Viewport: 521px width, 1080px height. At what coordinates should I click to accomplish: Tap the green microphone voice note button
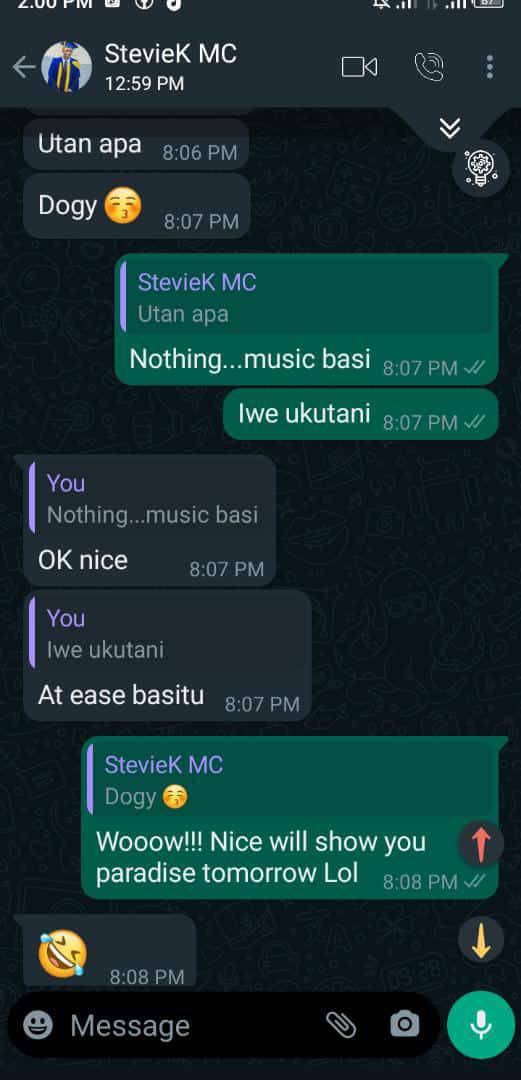[x=480, y=1025]
